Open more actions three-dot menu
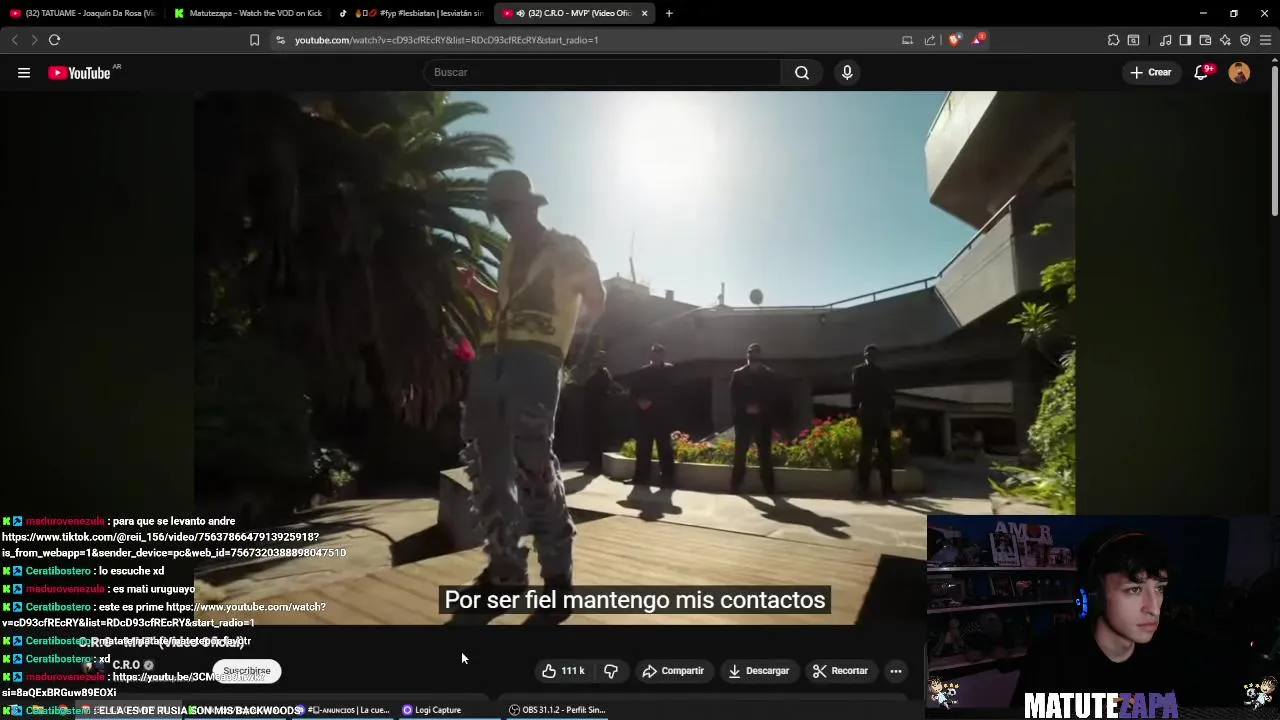1280x720 pixels. point(896,671)
